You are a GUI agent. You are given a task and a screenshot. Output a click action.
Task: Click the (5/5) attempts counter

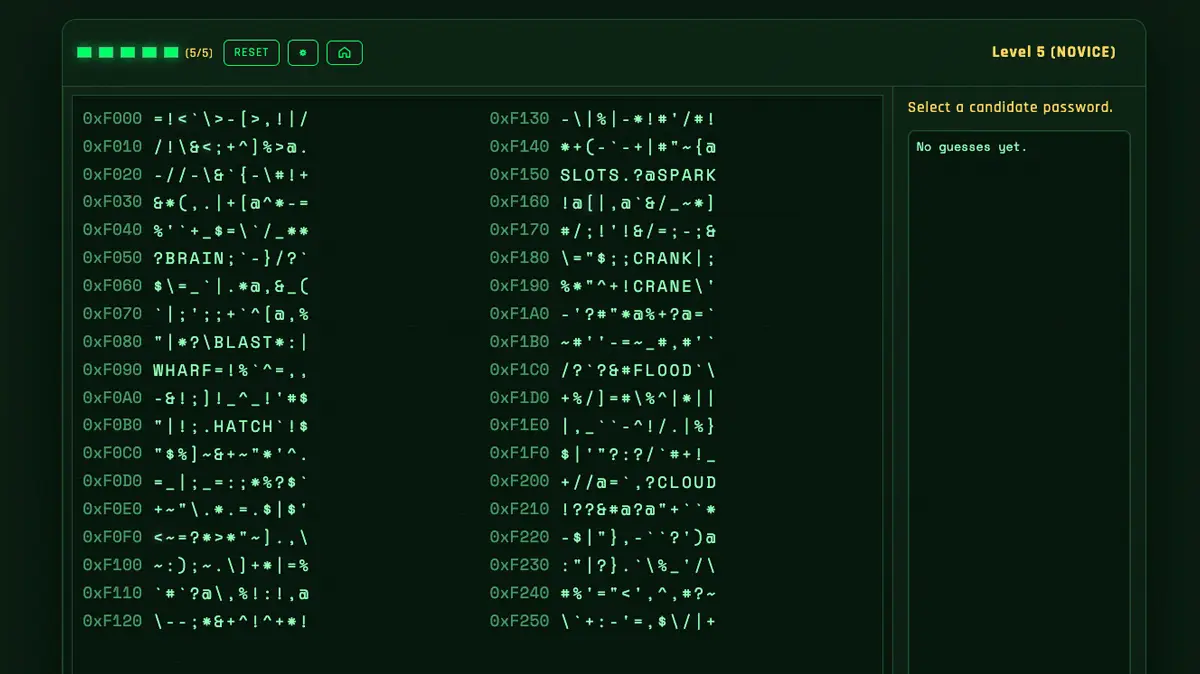(x=199, y=53)
